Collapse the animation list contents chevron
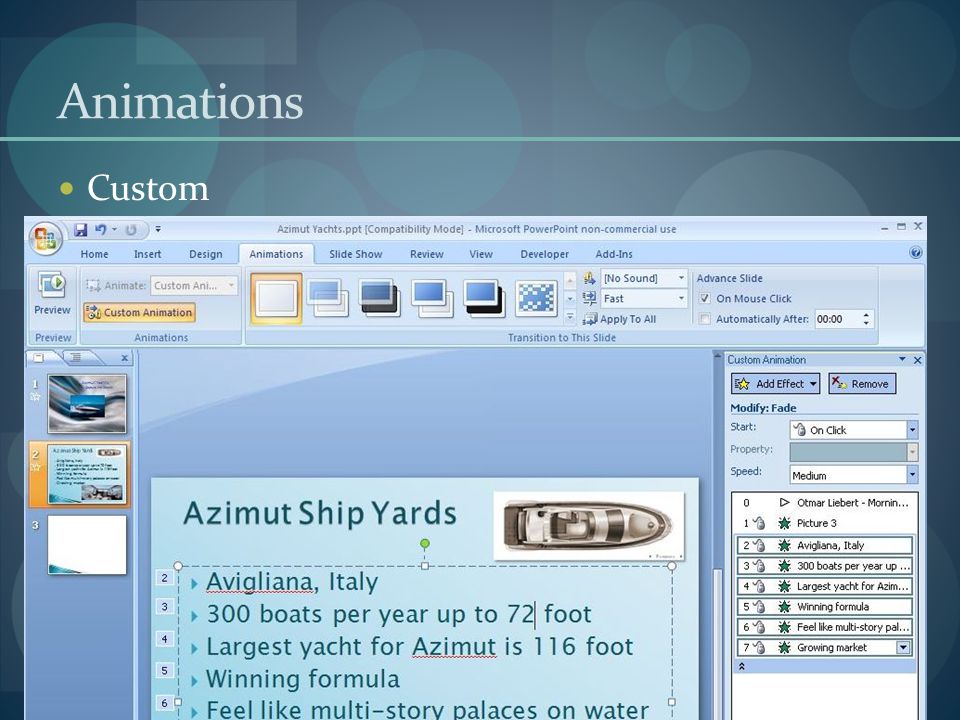The height and width of the screenshot is (720, 960). 741,666
